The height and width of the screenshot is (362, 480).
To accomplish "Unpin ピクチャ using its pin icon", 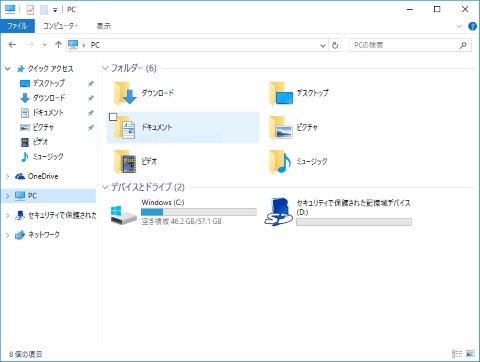I will [x=90, y=128].
